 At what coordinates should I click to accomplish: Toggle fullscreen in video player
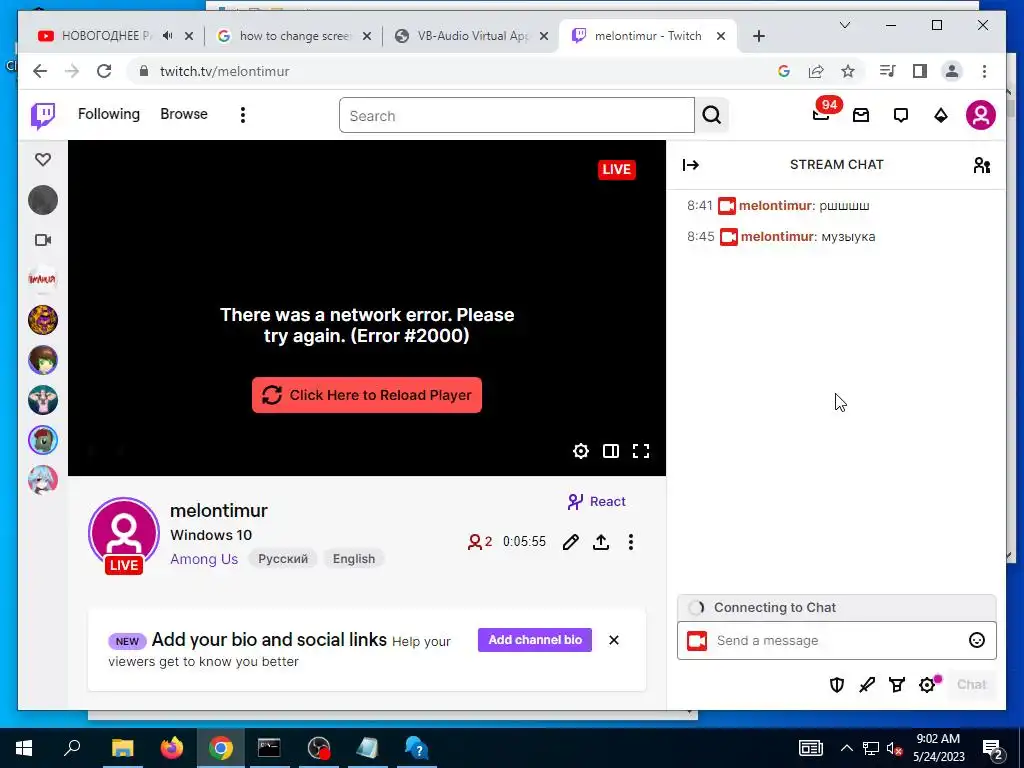(641, 451)
